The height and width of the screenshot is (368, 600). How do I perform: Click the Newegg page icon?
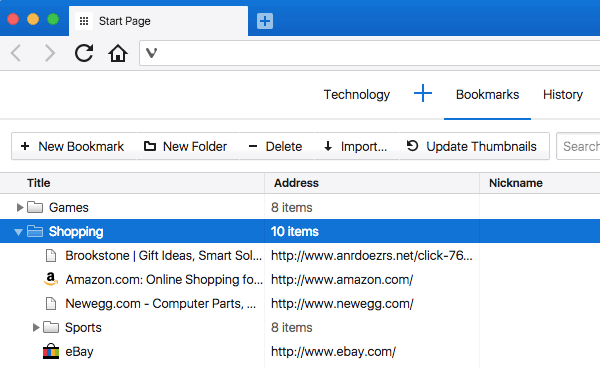51,304
